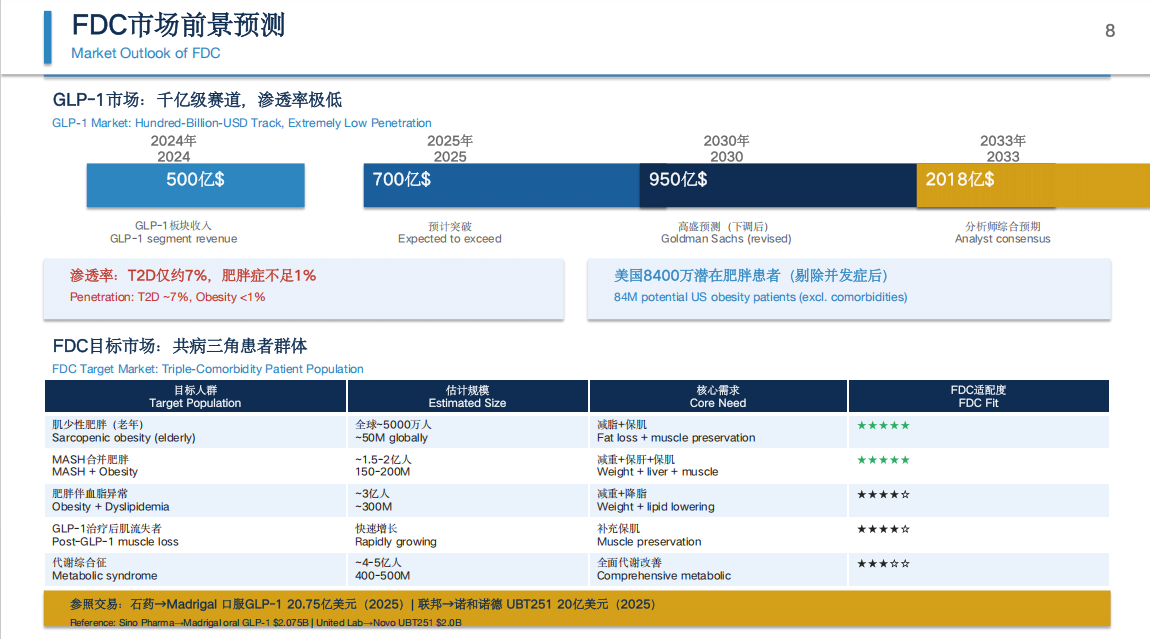
Task: Click 'Penetration: T2D ~7%, Obesity <1%' line
Action: coord(167,297)
